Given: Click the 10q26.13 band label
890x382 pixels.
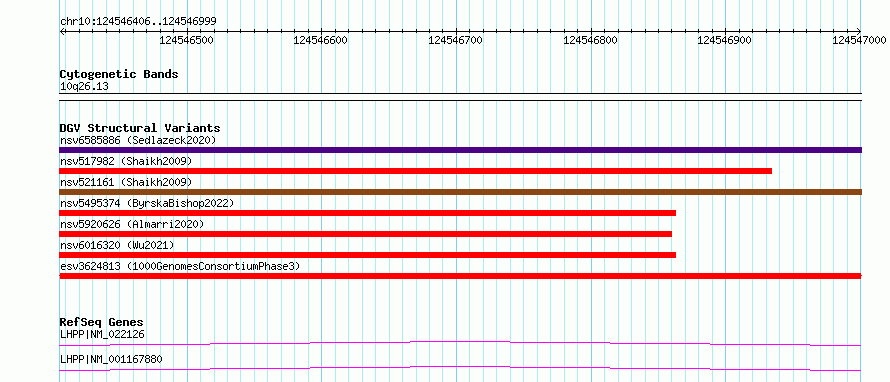Looking at the screenshot, I should tap(84, 87).
